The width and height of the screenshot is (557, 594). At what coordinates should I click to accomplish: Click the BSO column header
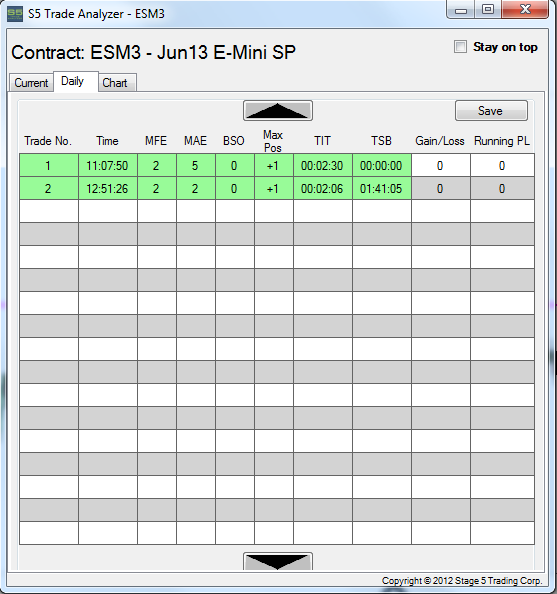pyautogui.click(x=234, y=141)
